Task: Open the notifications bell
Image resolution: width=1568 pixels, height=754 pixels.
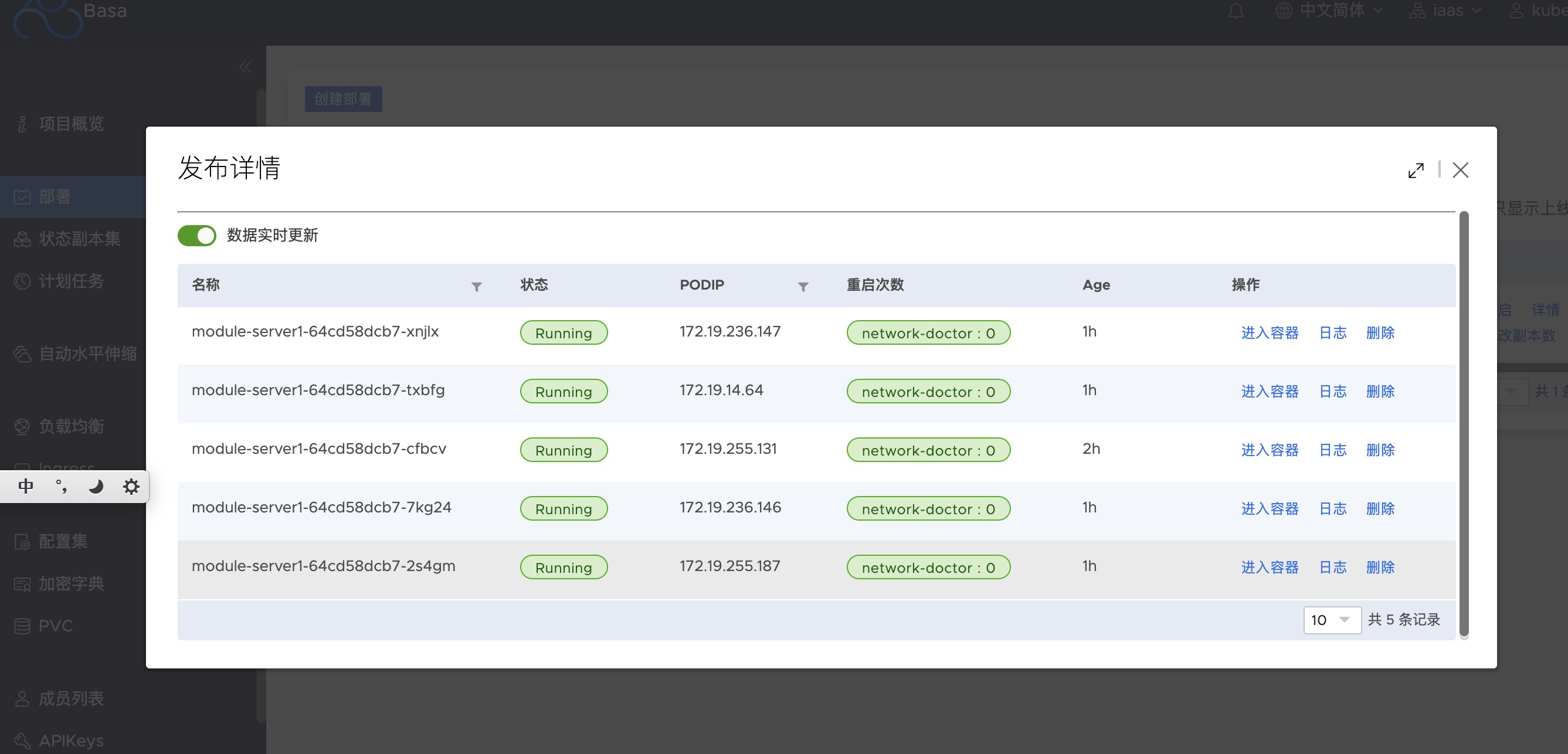Action: 1236,11
